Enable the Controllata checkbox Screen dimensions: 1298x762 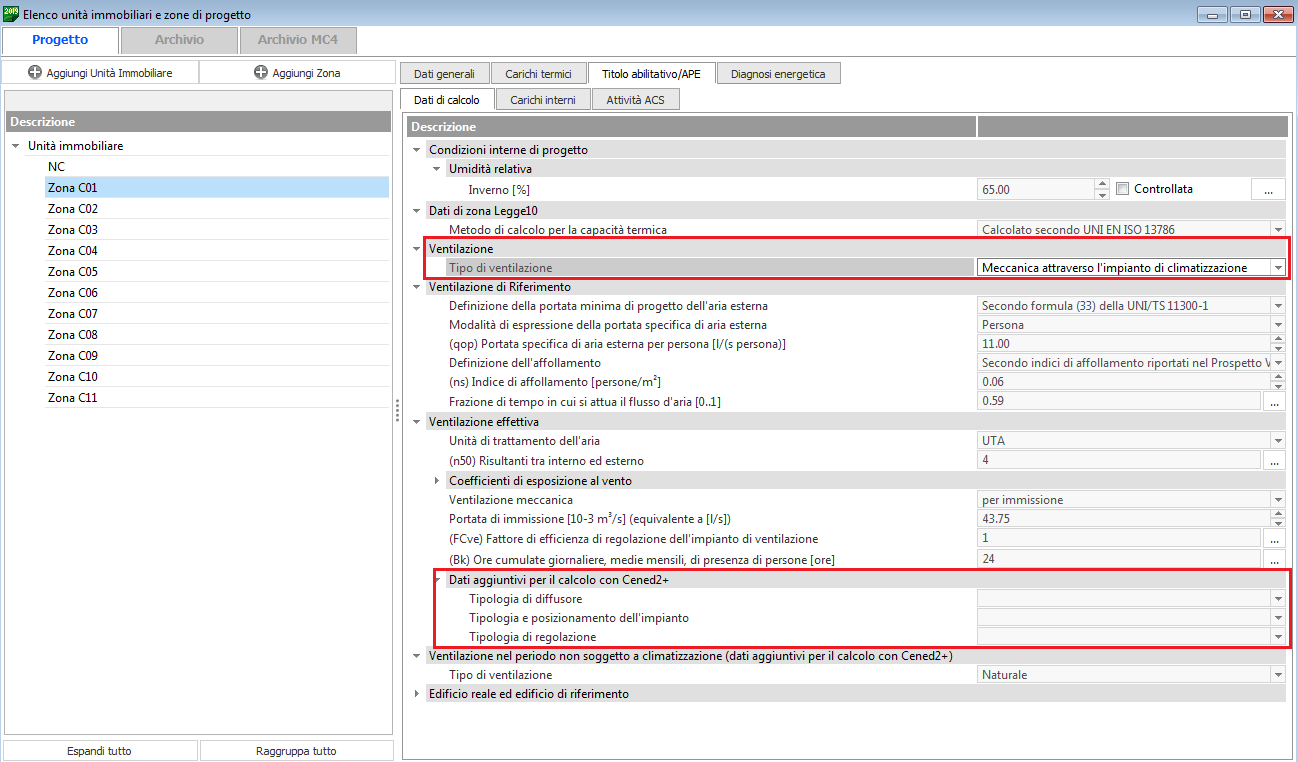click(x=1122, y=189)
